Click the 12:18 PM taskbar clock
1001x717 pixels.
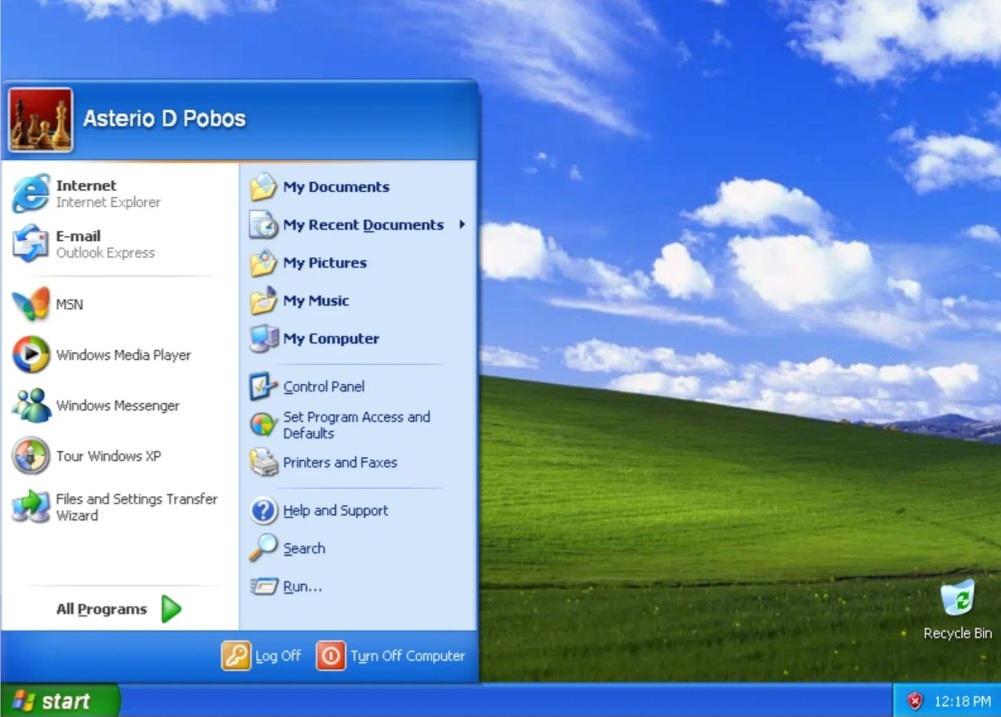click(x=963, y=702)
